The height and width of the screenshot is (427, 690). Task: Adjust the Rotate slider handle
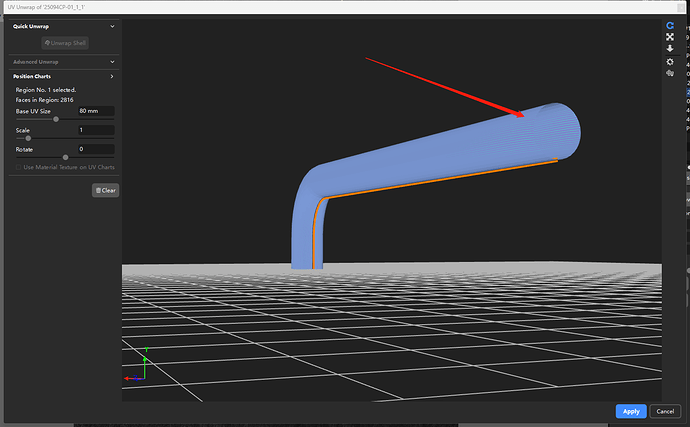click(66, 157)
